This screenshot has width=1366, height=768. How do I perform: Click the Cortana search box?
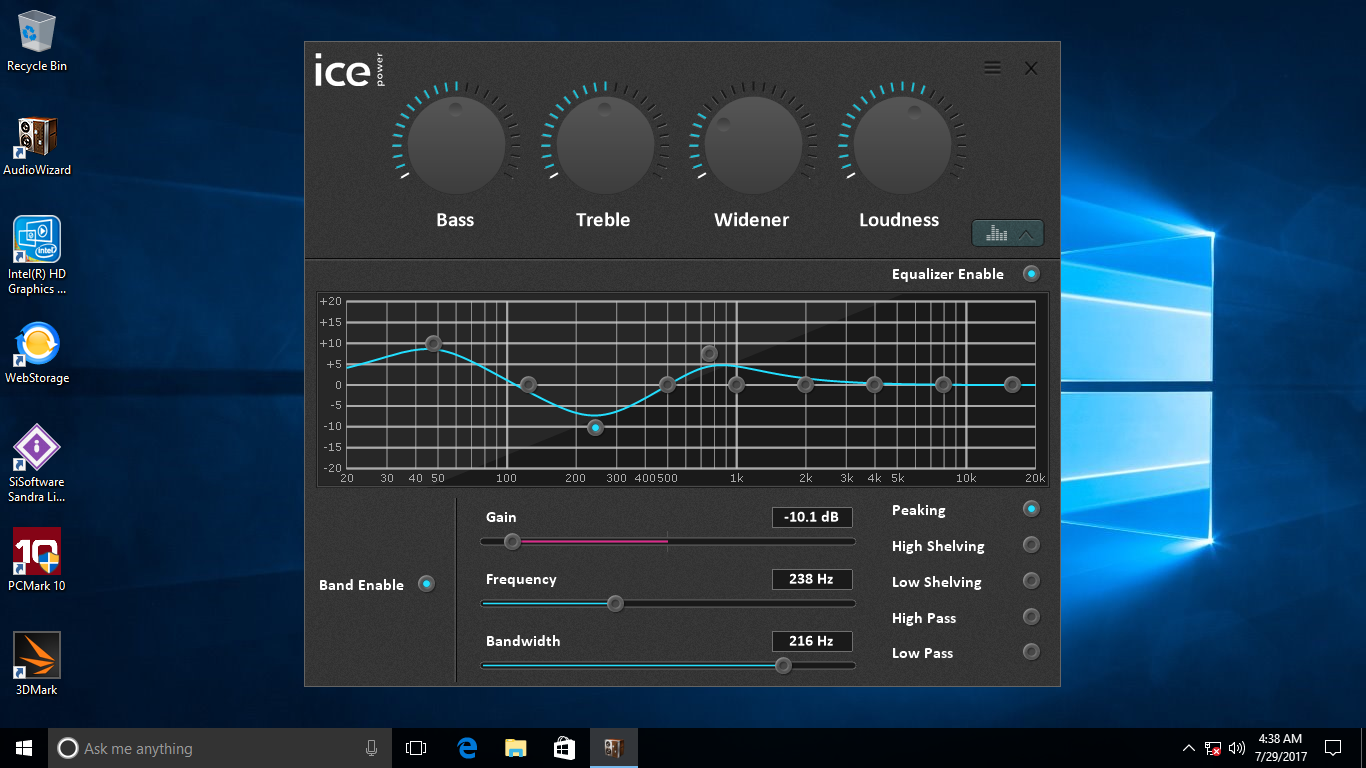pos(220,748)
